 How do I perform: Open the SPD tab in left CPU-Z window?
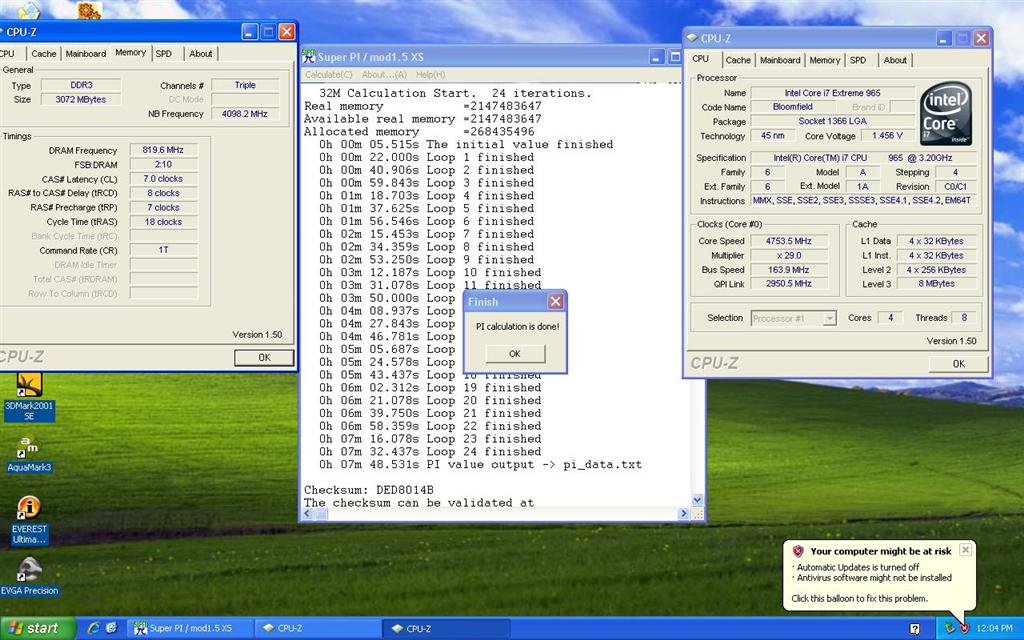[164, 54]
